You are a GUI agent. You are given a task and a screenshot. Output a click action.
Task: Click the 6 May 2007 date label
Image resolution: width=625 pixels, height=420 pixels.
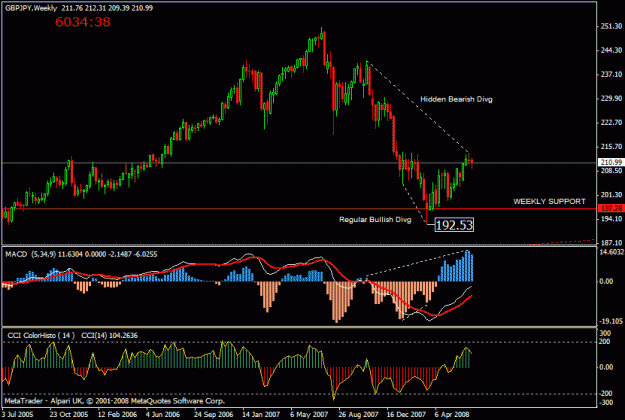(309, 414)
